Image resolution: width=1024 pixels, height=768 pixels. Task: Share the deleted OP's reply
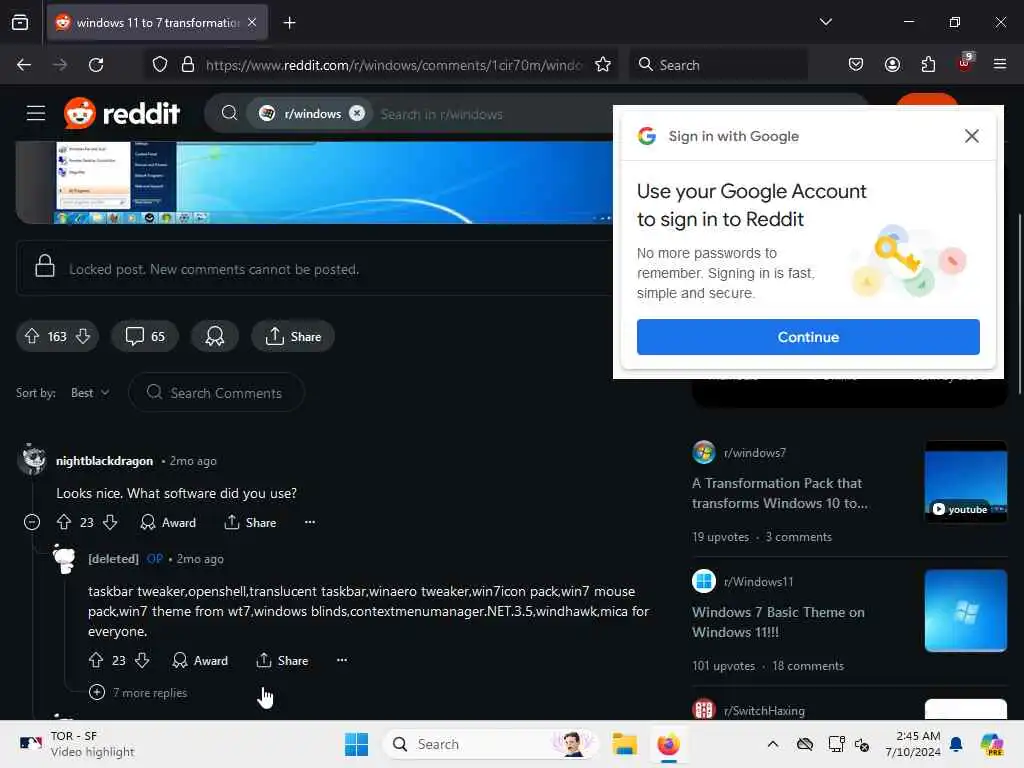(282, 660)
